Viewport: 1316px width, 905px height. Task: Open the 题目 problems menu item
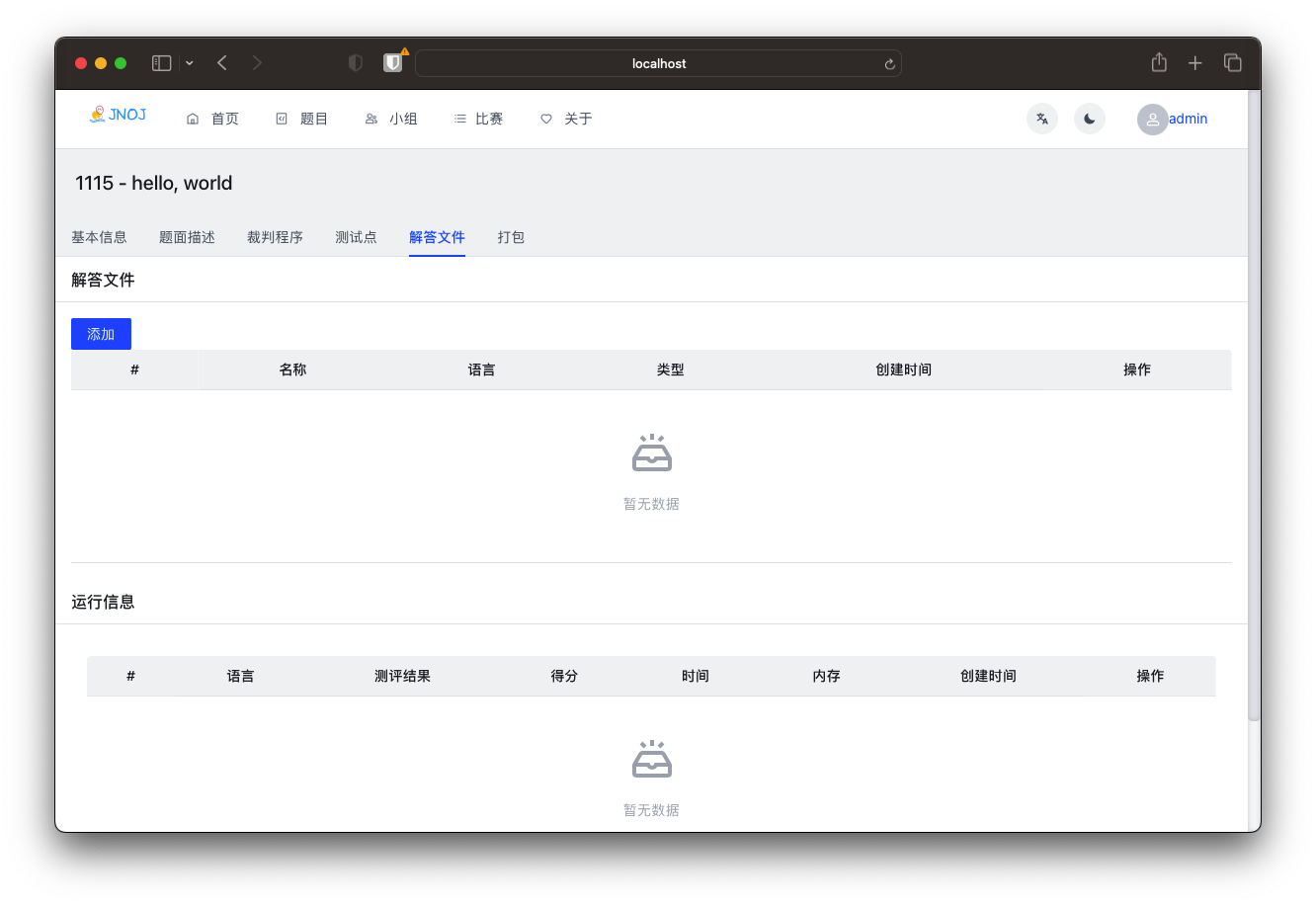coord(301,119)
